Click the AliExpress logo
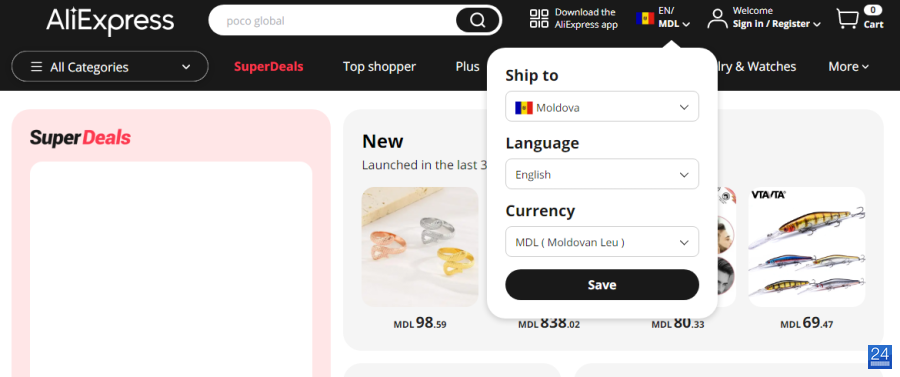Viewport: 900px width, 377px height. [110, 21]
